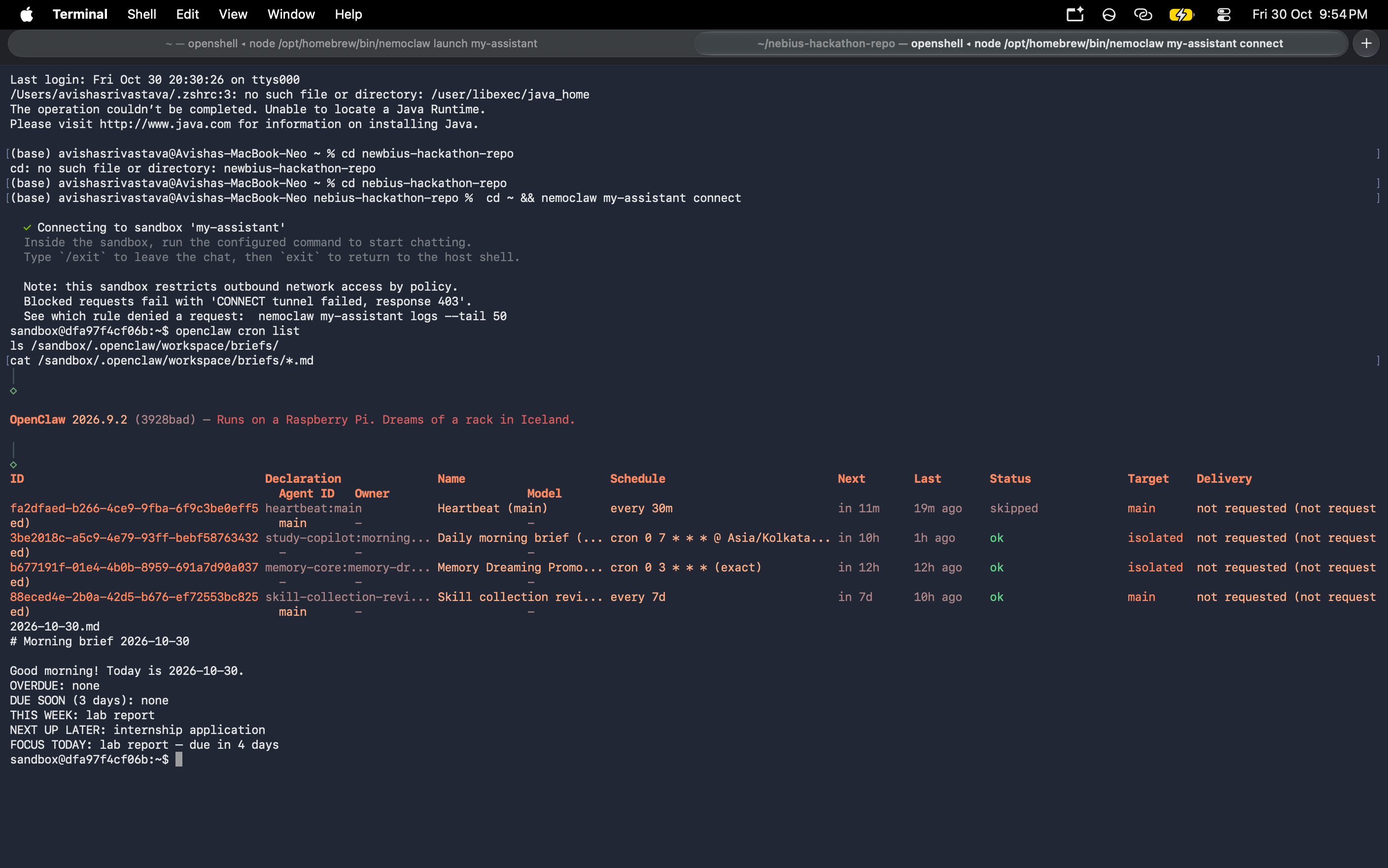This screenshot has height=868, width=1388.
Task: Click the terminal prompt cursor at the bottom
Action: [x=178, y=760]
